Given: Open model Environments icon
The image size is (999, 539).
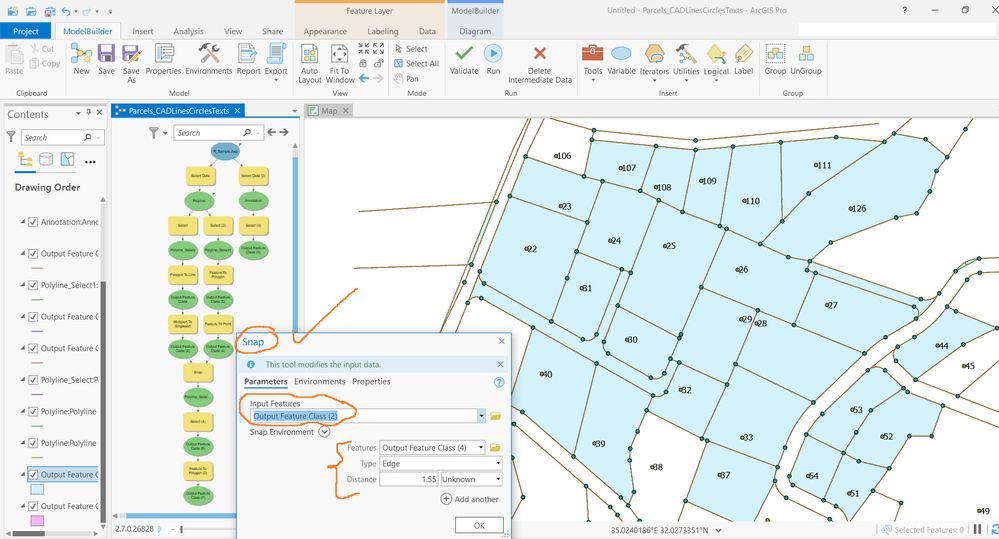Looking at the screenshot, I should (208, 54).
